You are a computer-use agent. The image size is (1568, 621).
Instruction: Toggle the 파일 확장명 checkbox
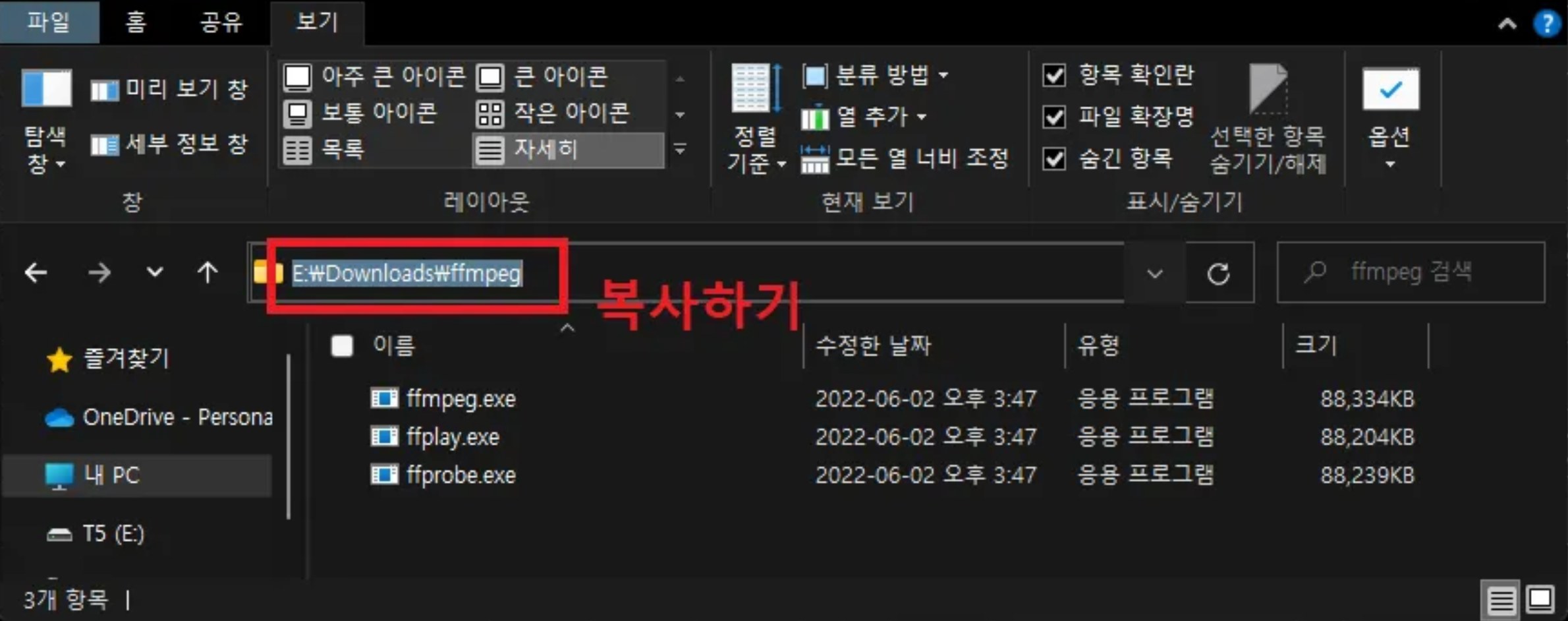point(1054,117)
